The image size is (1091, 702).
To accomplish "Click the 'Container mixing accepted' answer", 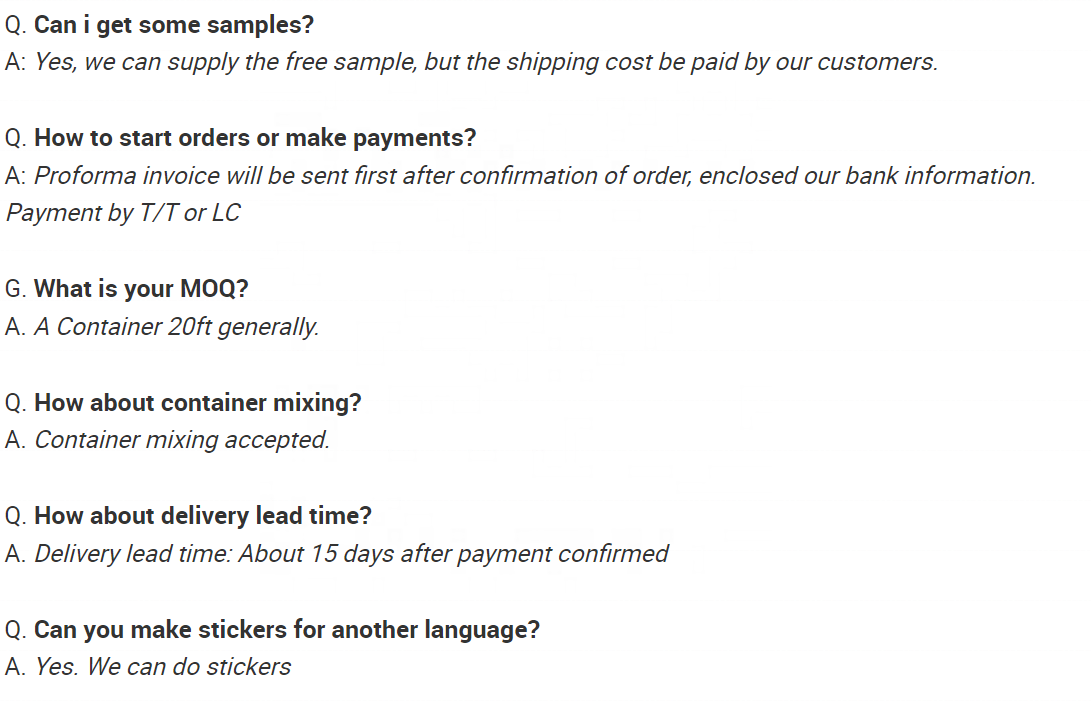I will (182, 440).
